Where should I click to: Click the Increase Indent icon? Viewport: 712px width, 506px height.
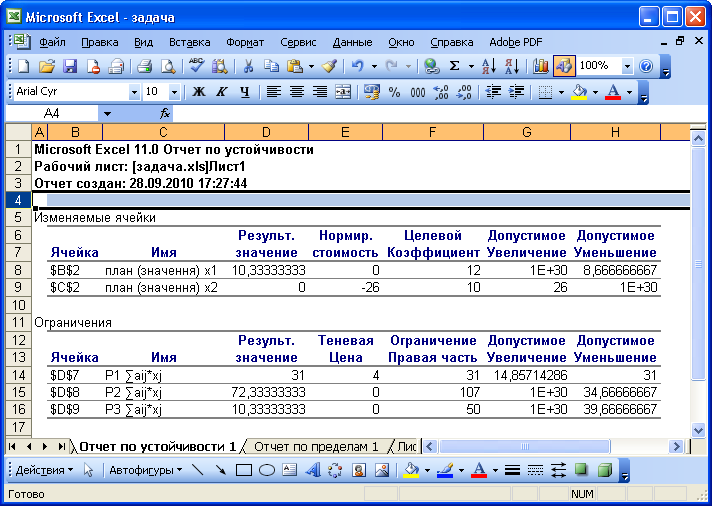click(516, 92)
